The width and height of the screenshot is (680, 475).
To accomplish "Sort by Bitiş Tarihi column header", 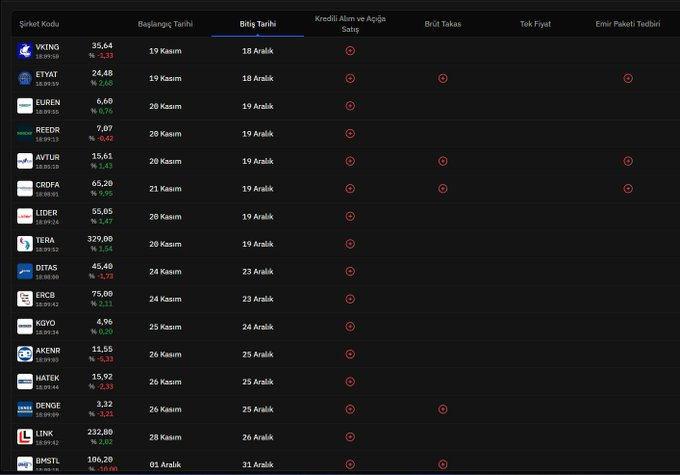I will [258, 24].
